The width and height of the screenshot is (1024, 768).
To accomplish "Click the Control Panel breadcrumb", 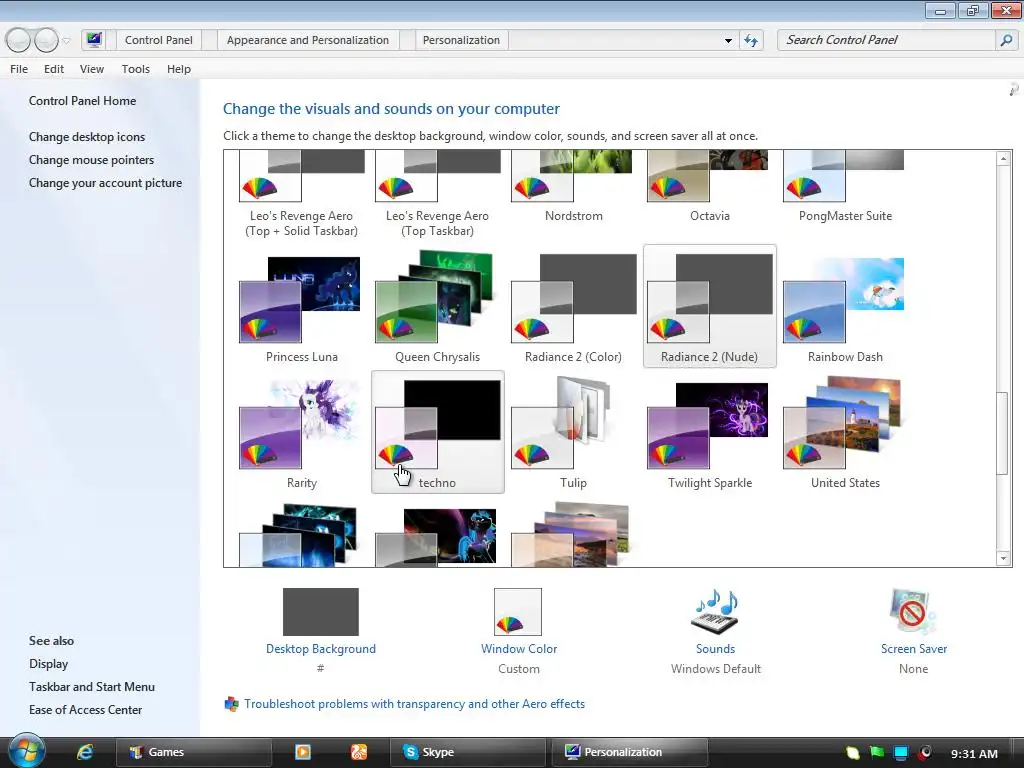I will (x=159, y=40).
